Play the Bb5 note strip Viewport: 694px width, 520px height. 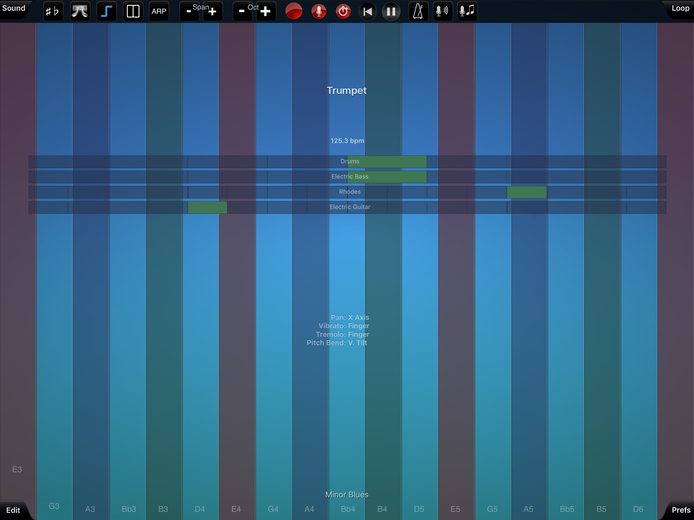point(566,271)
